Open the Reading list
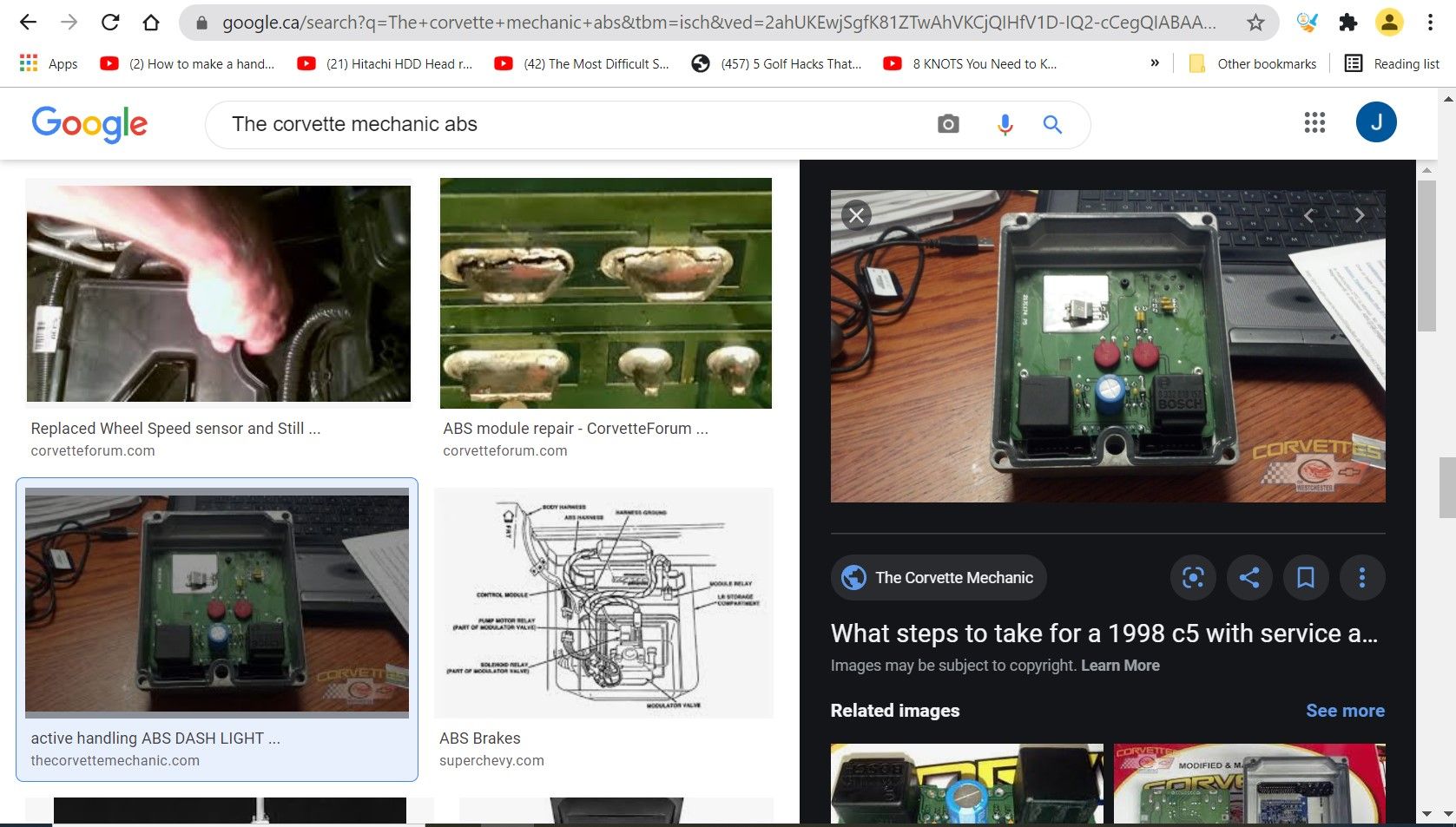The height and width of the screenshot is (827, 1456). [x=1392, y=63]
